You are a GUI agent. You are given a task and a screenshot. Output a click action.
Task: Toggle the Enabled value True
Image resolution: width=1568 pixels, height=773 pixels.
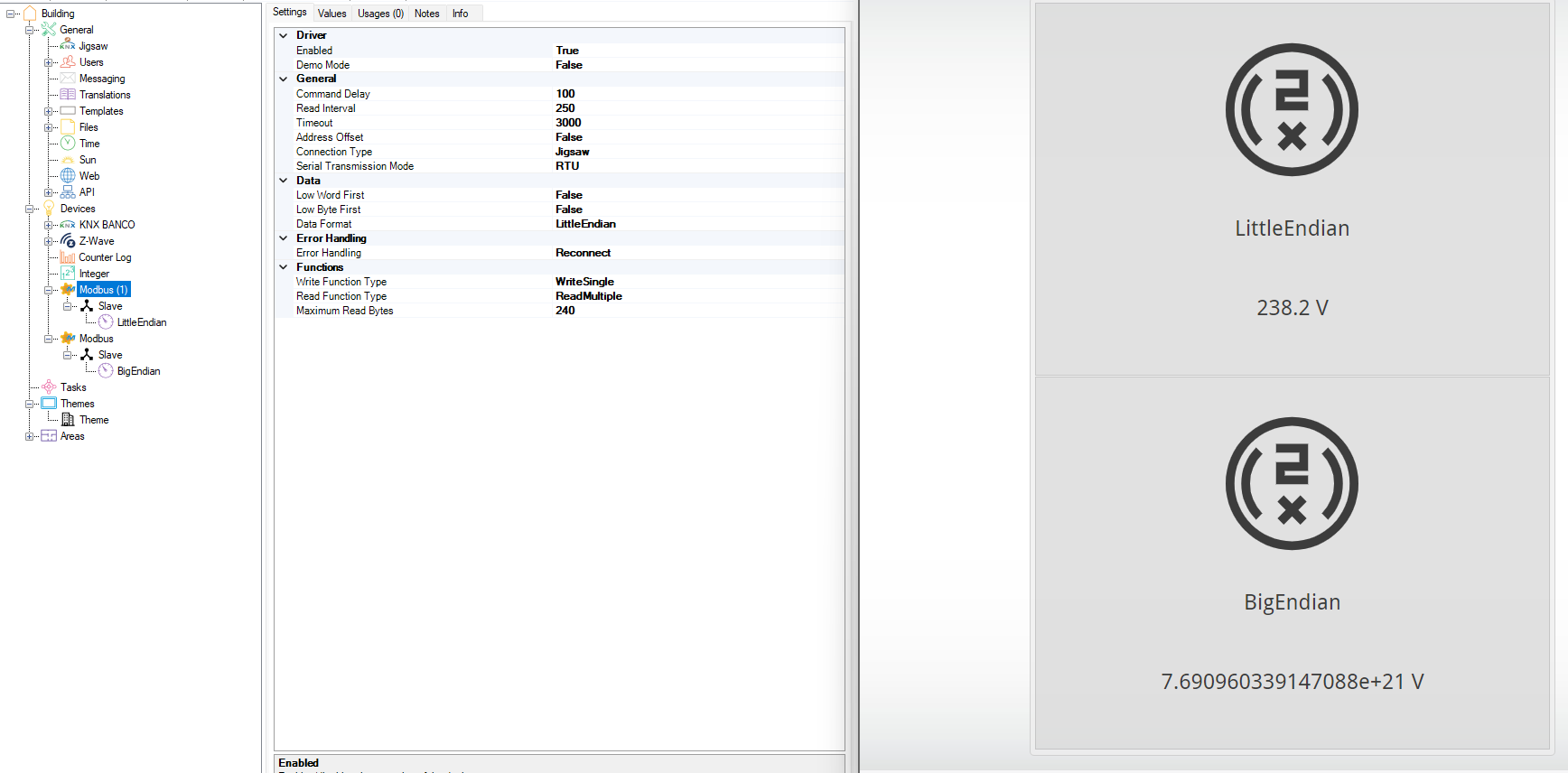click(x=567, y=51)
